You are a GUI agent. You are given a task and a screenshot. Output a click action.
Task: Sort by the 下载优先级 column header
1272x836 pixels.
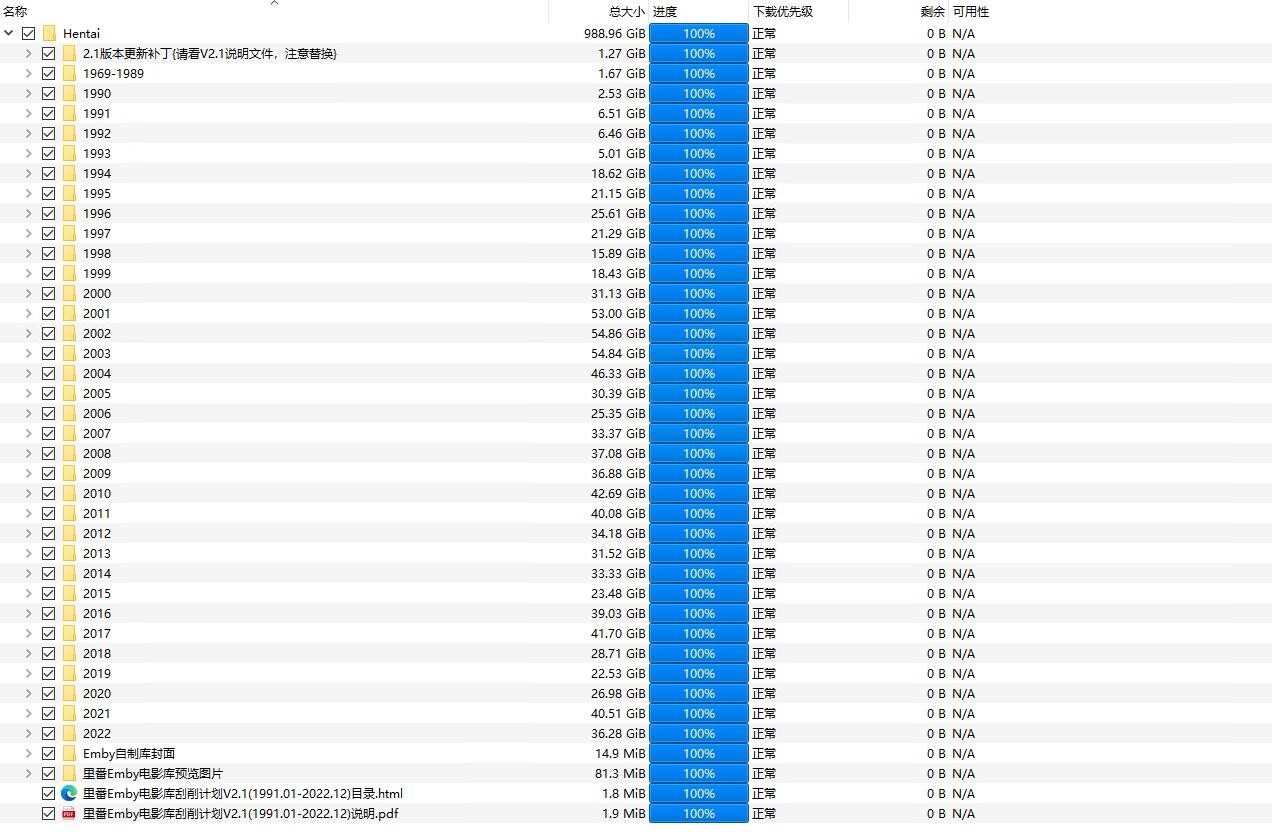[x=799, y=12]
